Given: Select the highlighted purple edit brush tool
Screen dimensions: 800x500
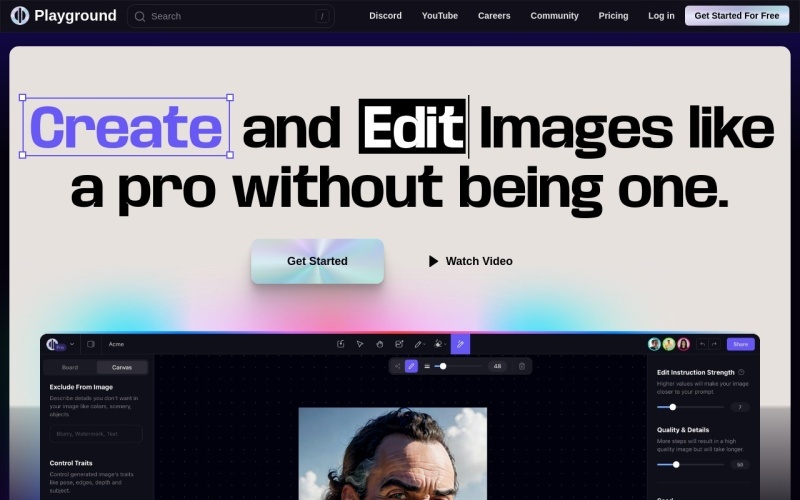Looking at the screenshot, I should pyautogui.click(x=460, y=344).
